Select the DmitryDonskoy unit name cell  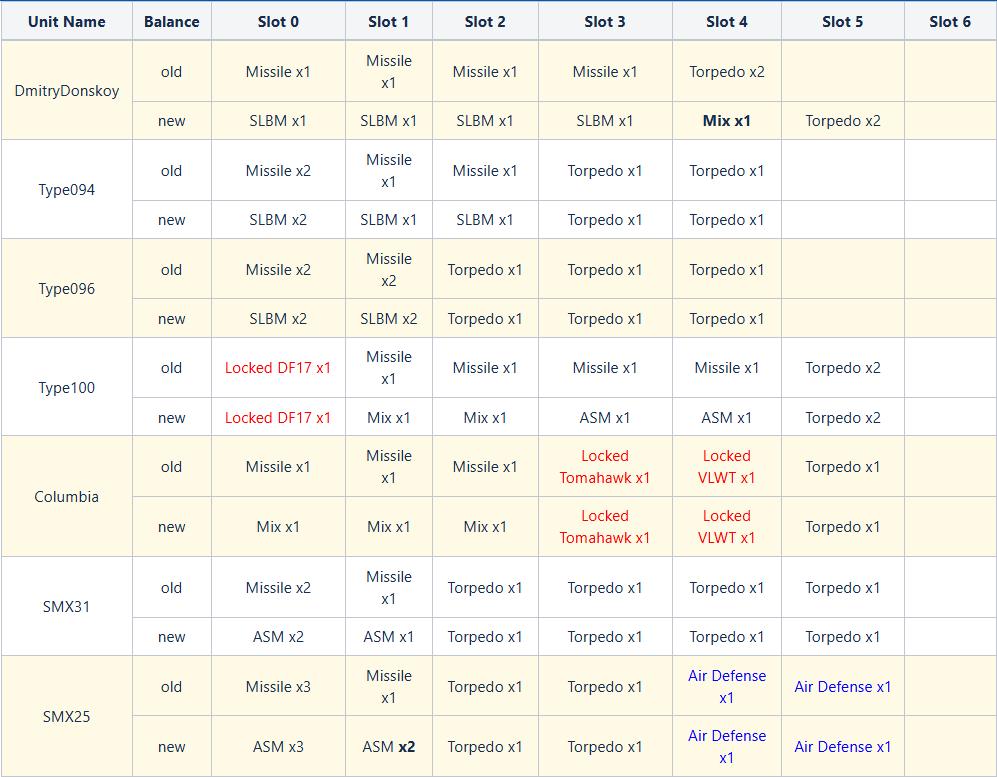coord(67,90)
